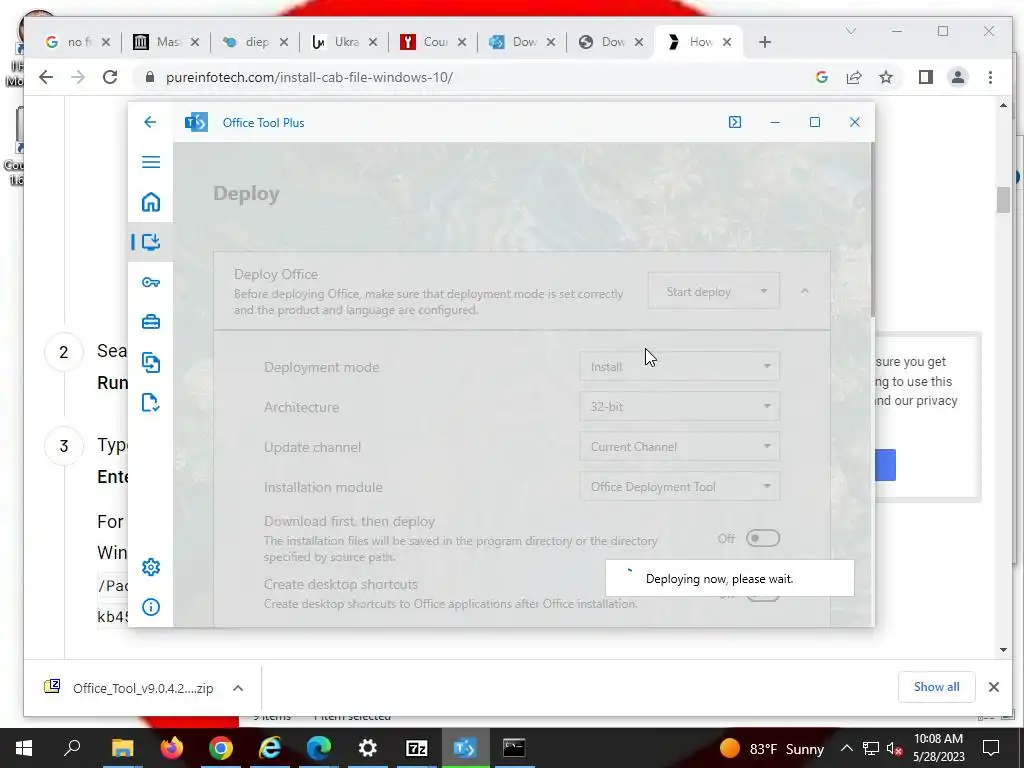Image resolution: width=1024 pixels, height=768 pixels.
Task: Open notification center icon
Action: click(x=991, y=748)
